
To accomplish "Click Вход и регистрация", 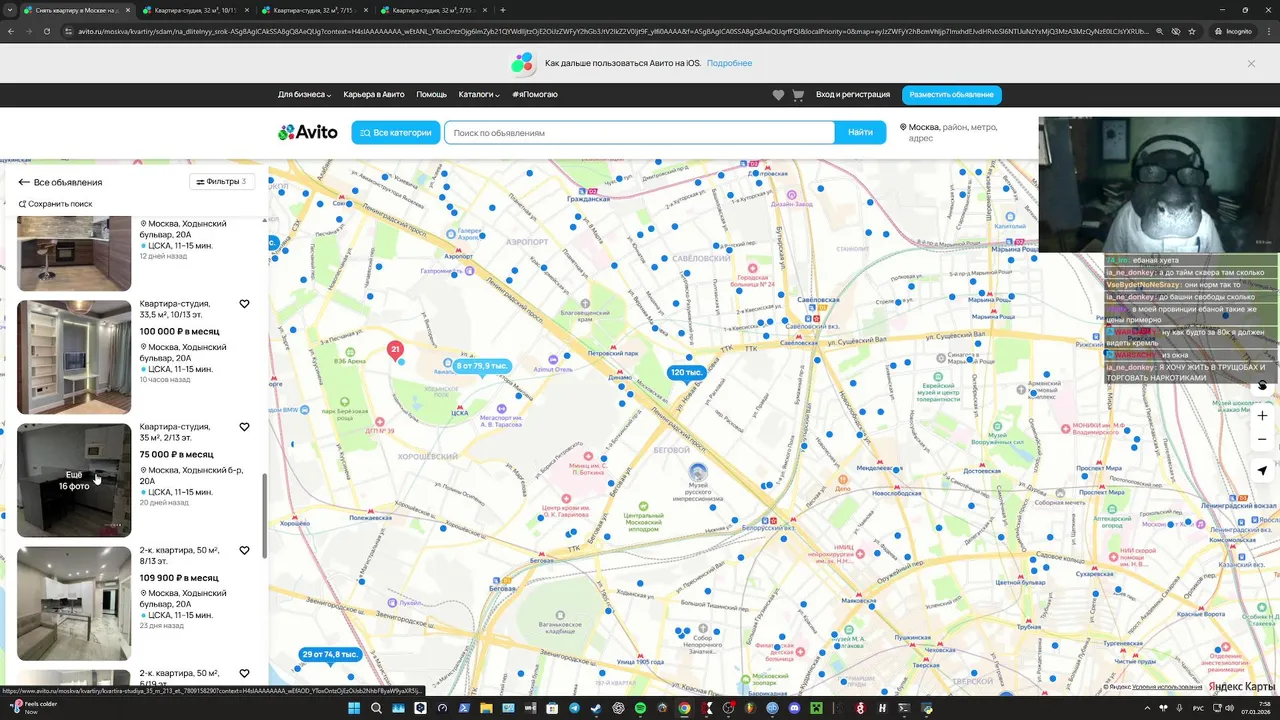I will [x=853, y=95].
